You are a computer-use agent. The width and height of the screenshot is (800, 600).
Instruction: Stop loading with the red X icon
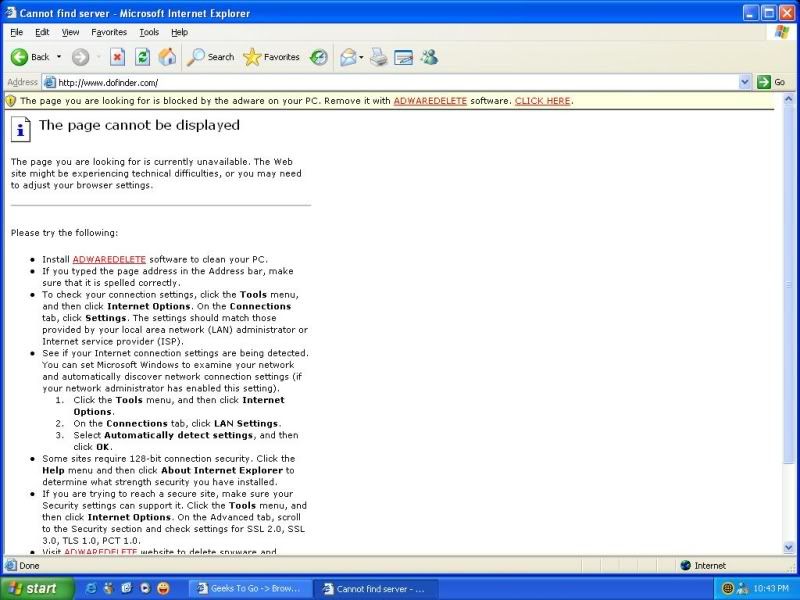click(x=117, y=57)
